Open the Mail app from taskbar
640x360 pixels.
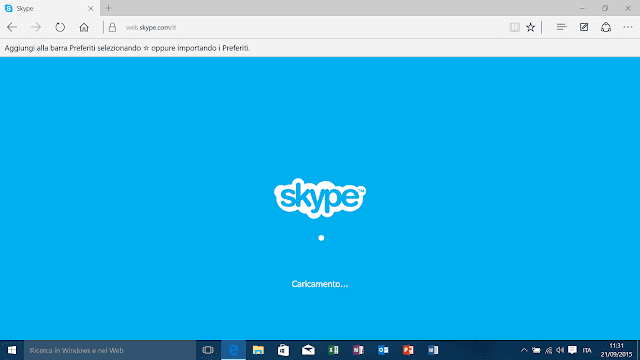tap(308, 350)
